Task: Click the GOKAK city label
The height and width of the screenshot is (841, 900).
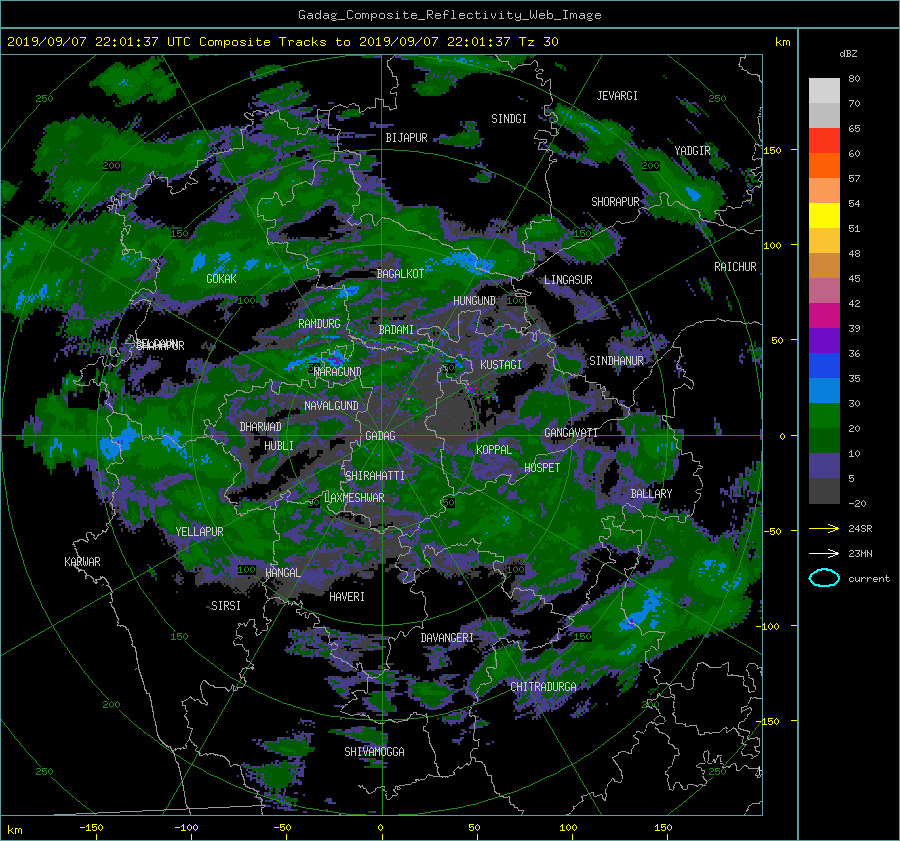Action: pyautogui.click(x=221, y=279)
